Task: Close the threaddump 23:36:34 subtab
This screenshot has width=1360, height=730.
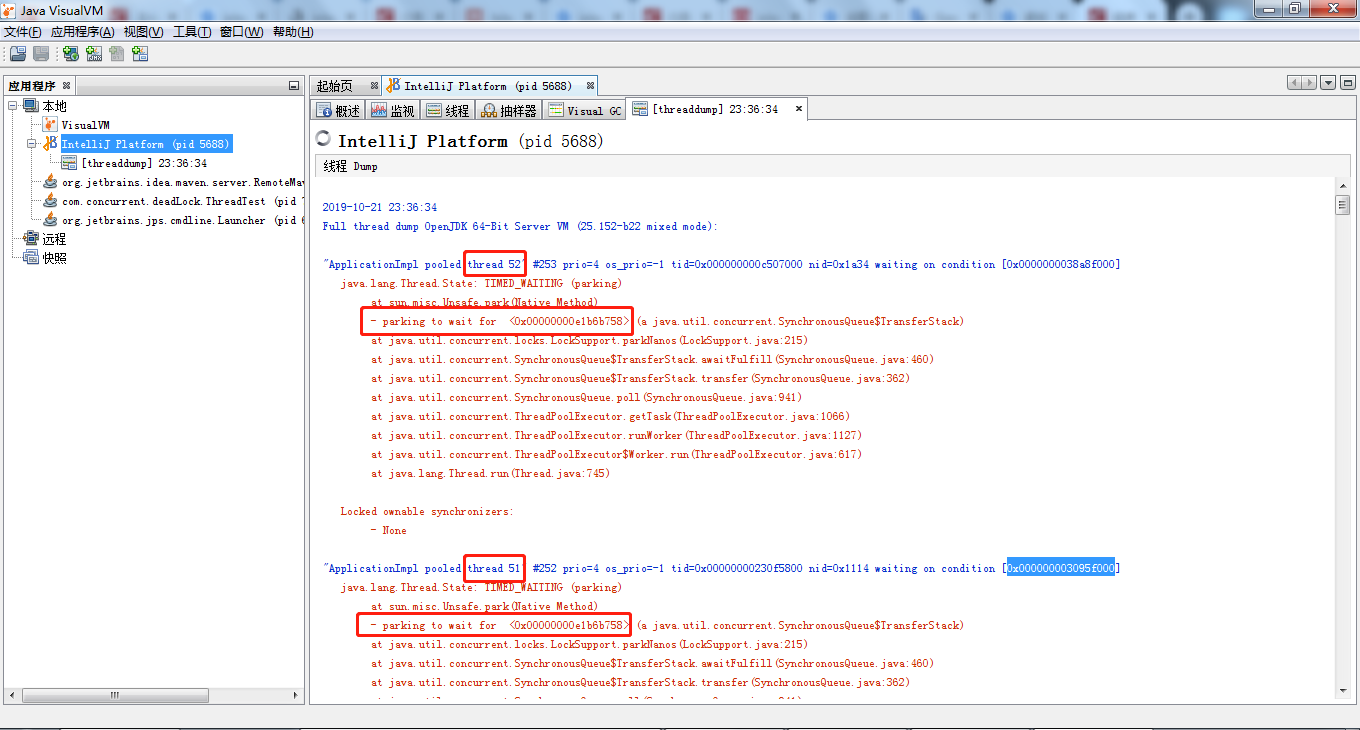Action: [x=797, y=109]
